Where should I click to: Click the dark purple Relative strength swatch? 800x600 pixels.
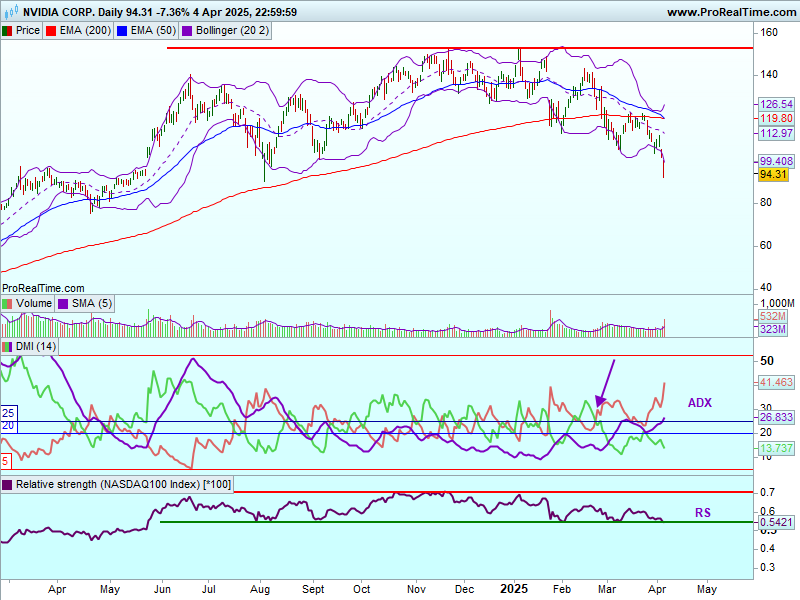[7, 485]
